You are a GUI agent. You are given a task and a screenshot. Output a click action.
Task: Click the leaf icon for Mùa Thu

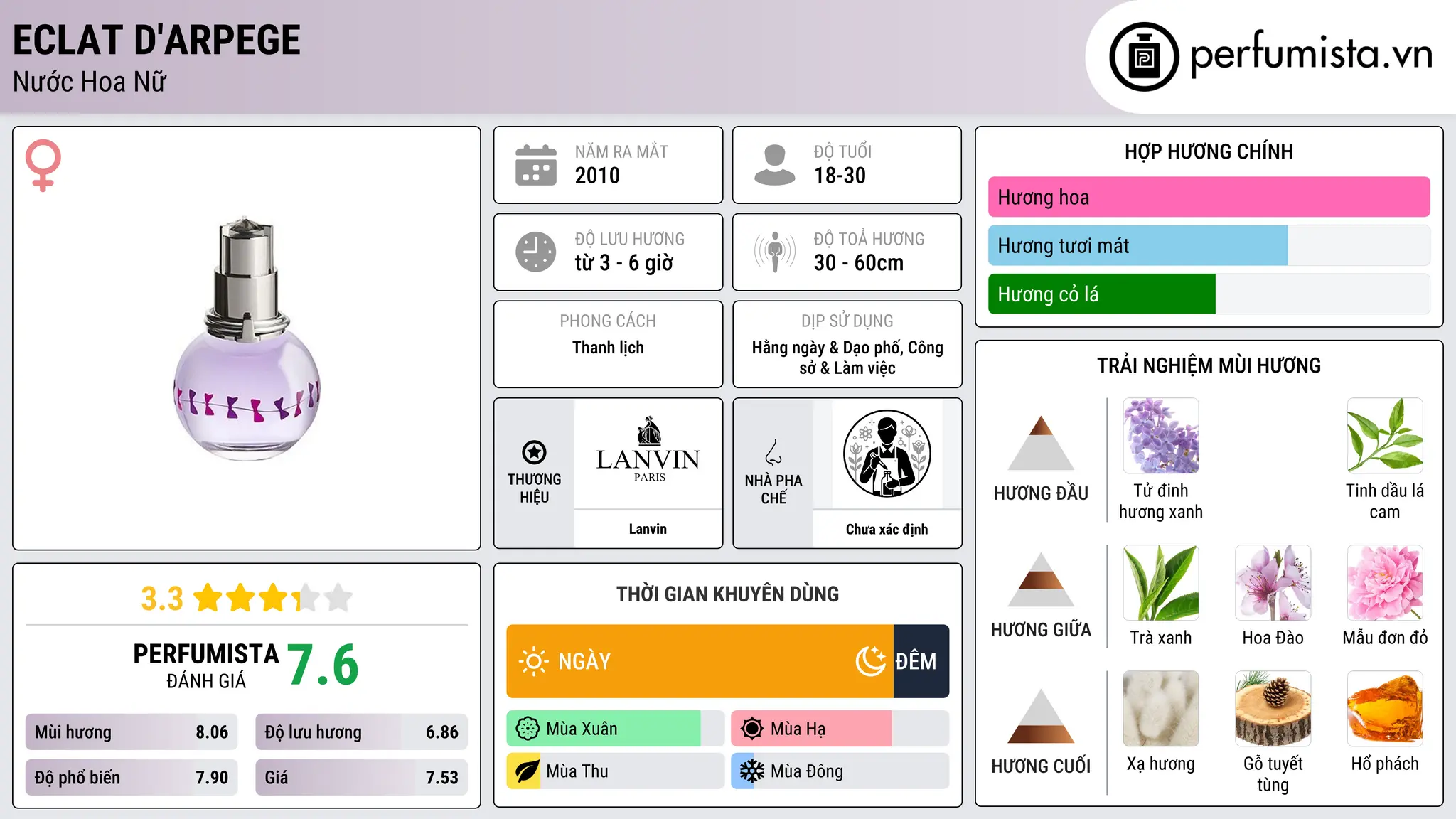(x=528, y=771)
